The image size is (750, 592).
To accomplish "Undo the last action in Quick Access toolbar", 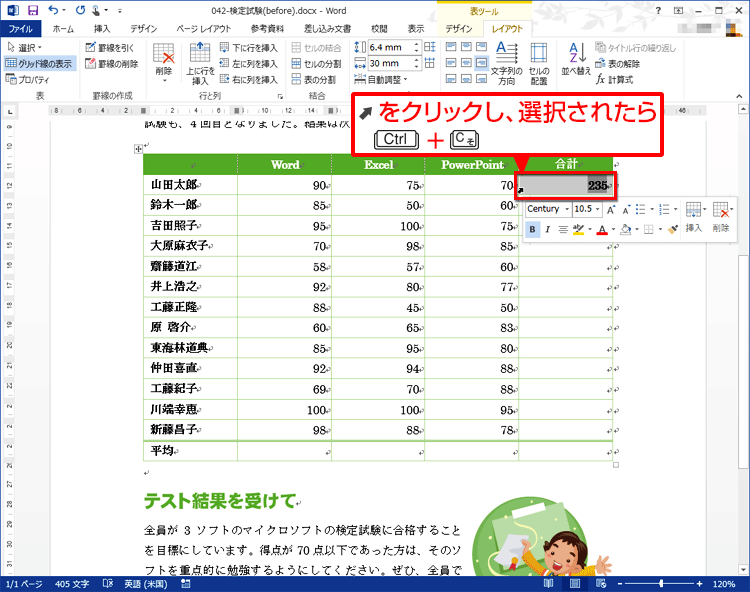I will pyautogui.click(x=53, y=11).
